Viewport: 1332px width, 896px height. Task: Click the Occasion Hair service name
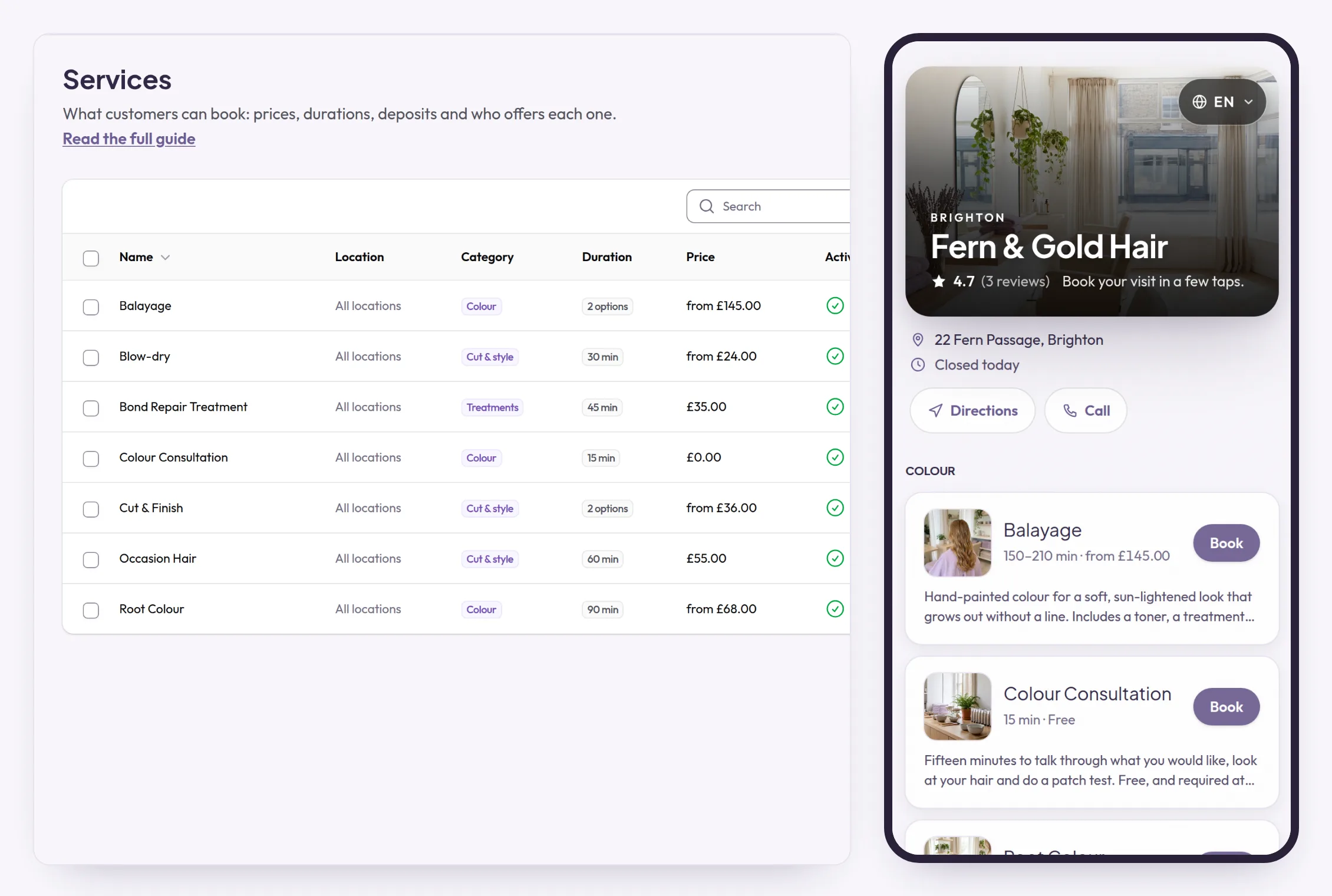coord(157,558)
